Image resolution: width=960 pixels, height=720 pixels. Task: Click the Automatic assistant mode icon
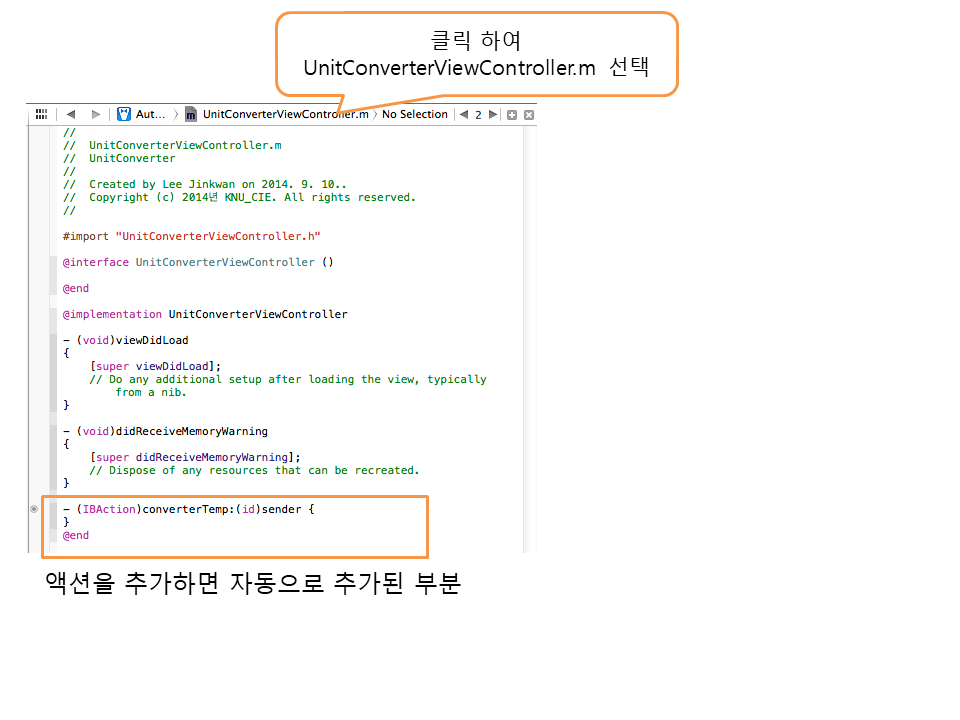[x=124, y=115]
